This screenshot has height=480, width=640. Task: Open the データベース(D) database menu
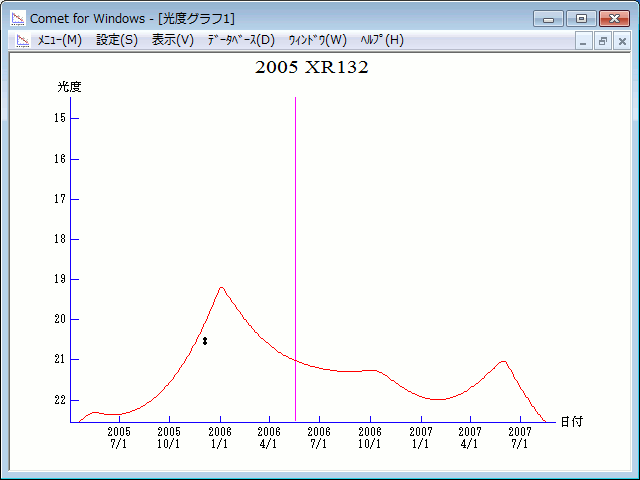[x=240, y=40]
